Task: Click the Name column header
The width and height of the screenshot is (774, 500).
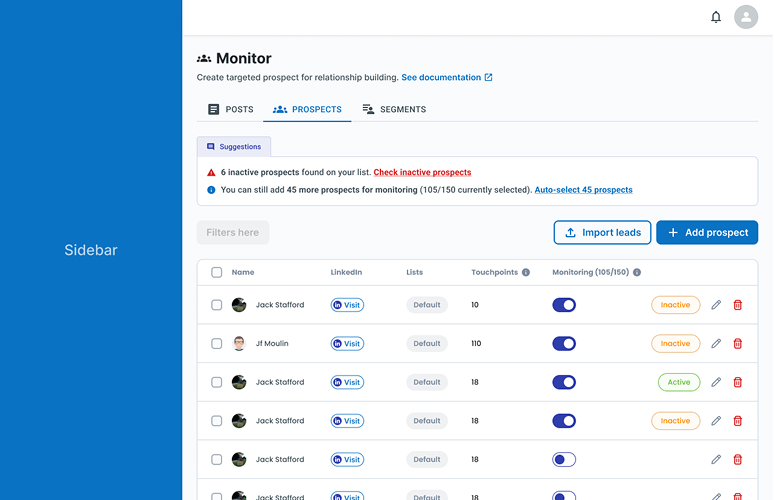Action: coord(243,272)
